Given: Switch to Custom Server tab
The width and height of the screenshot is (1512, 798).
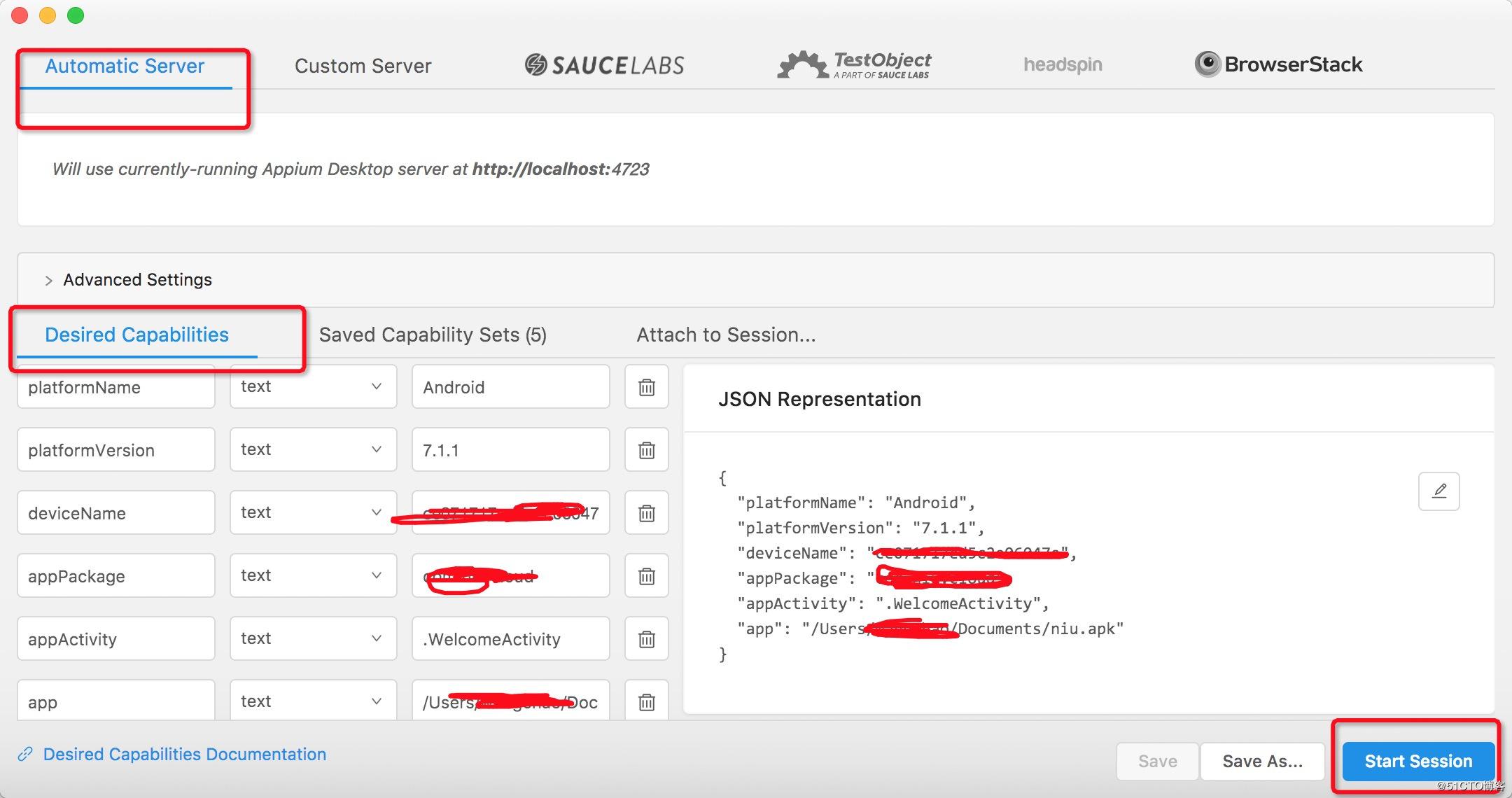Looking at the screenshot, I should 363,66.
